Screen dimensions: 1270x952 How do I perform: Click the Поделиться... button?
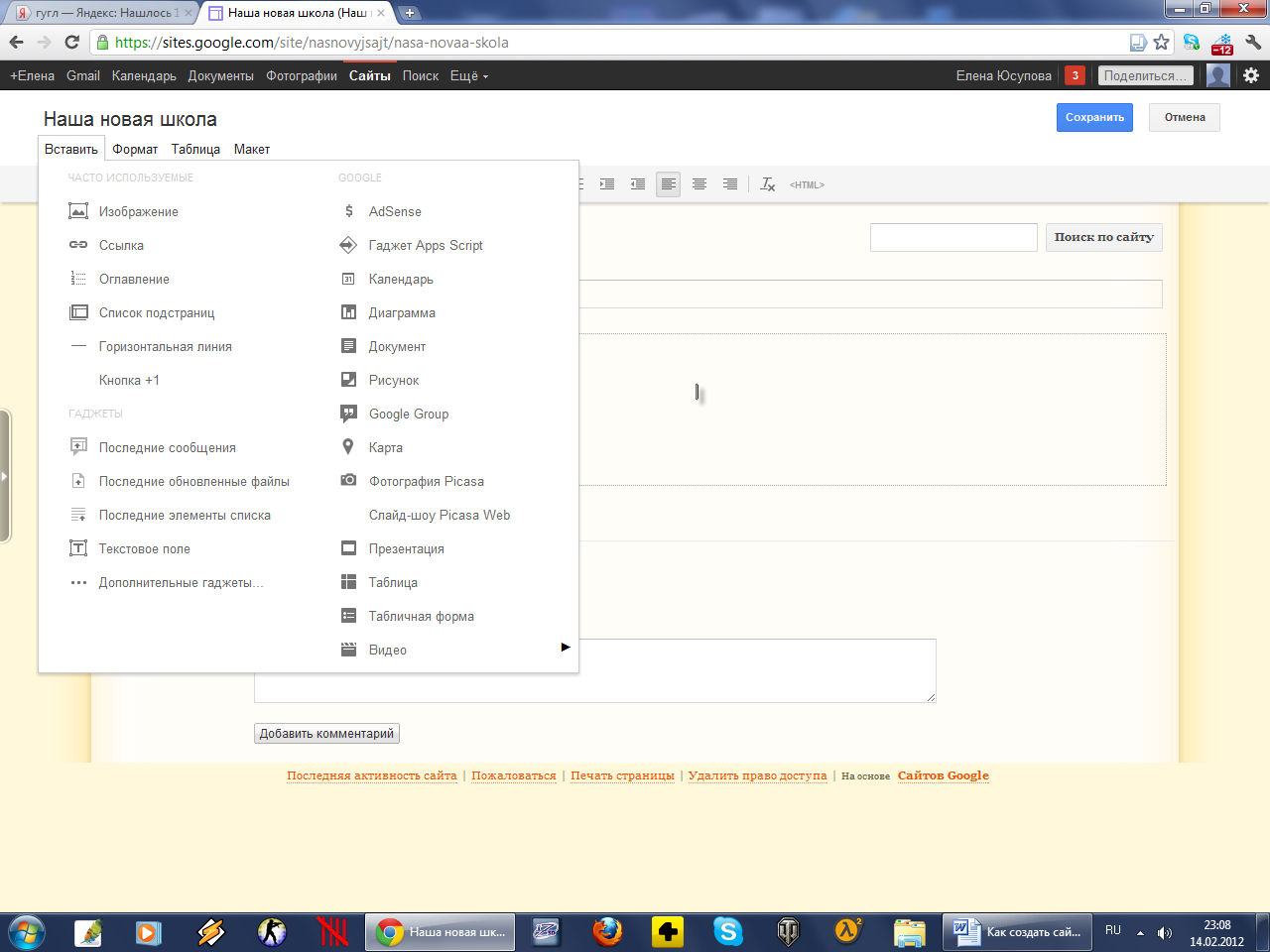(x=1146, y=75)
